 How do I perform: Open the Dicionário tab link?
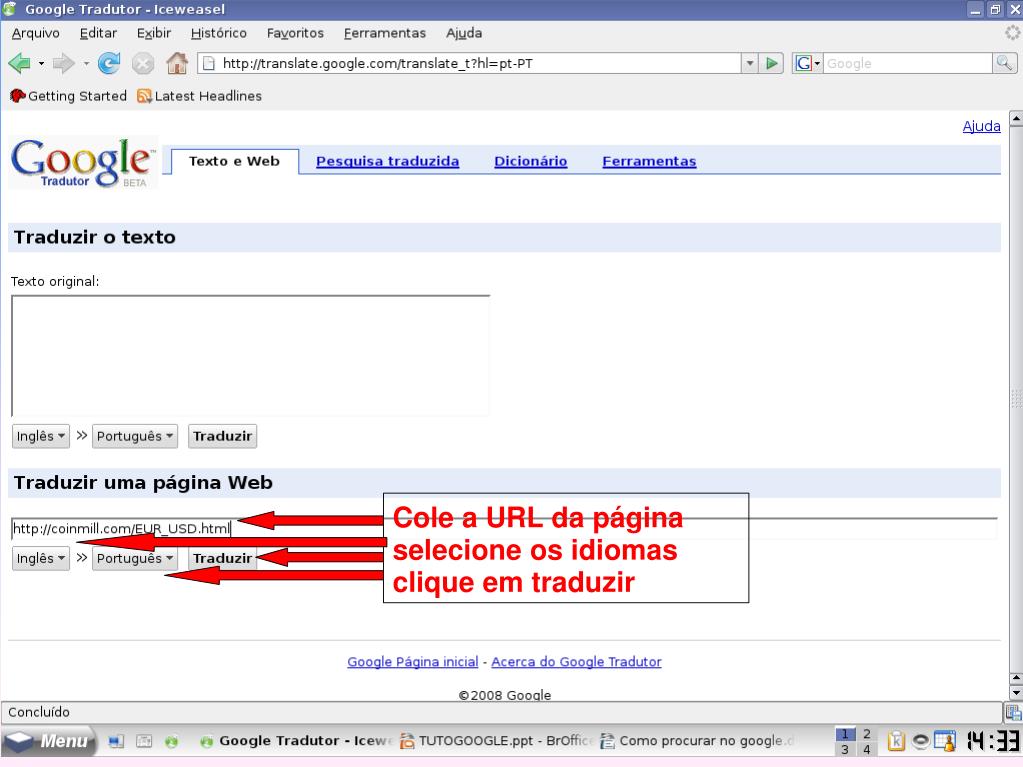pos(530,161)
